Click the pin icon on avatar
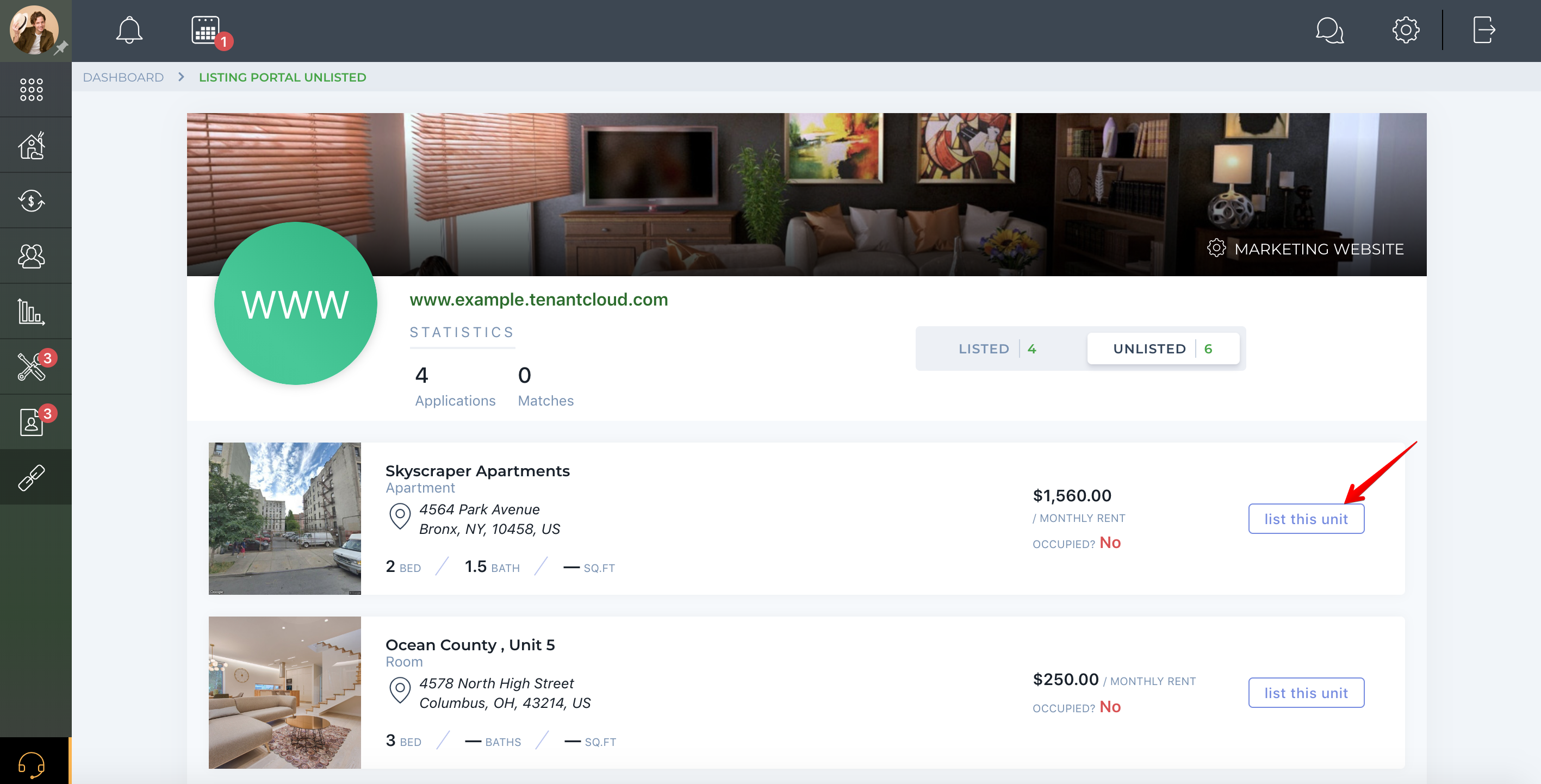This screenshot has height=784, width=1541. [60, 48]
